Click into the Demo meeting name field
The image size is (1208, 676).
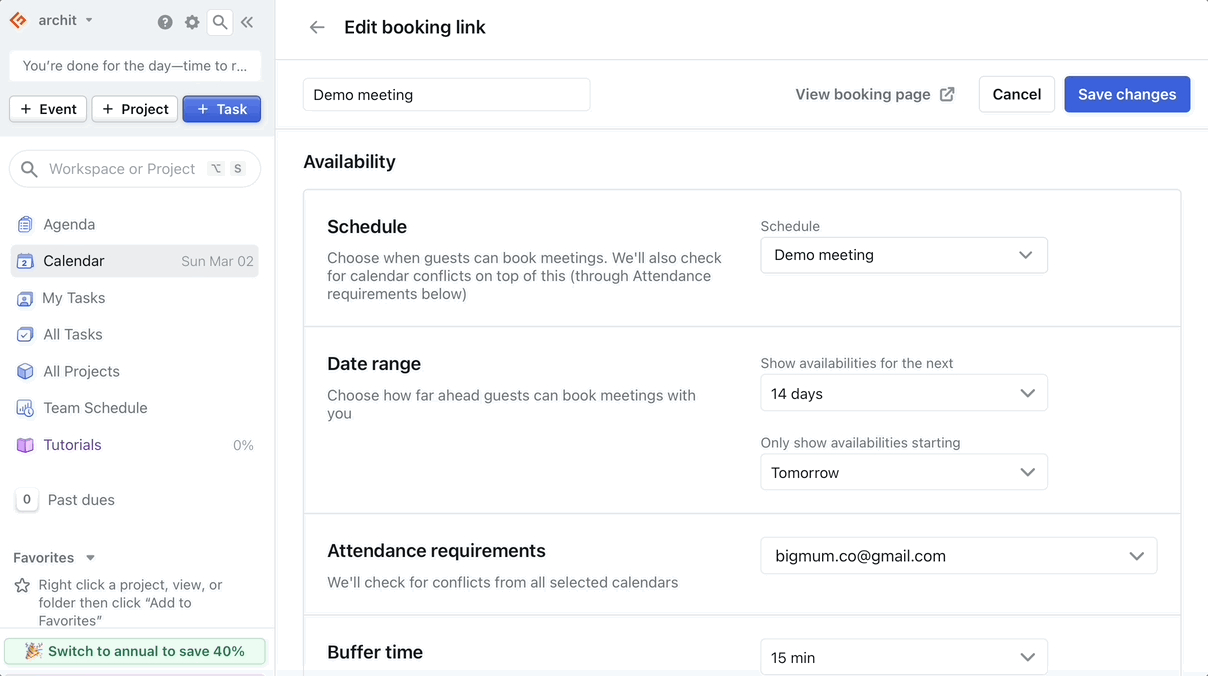tap(446, 94)
